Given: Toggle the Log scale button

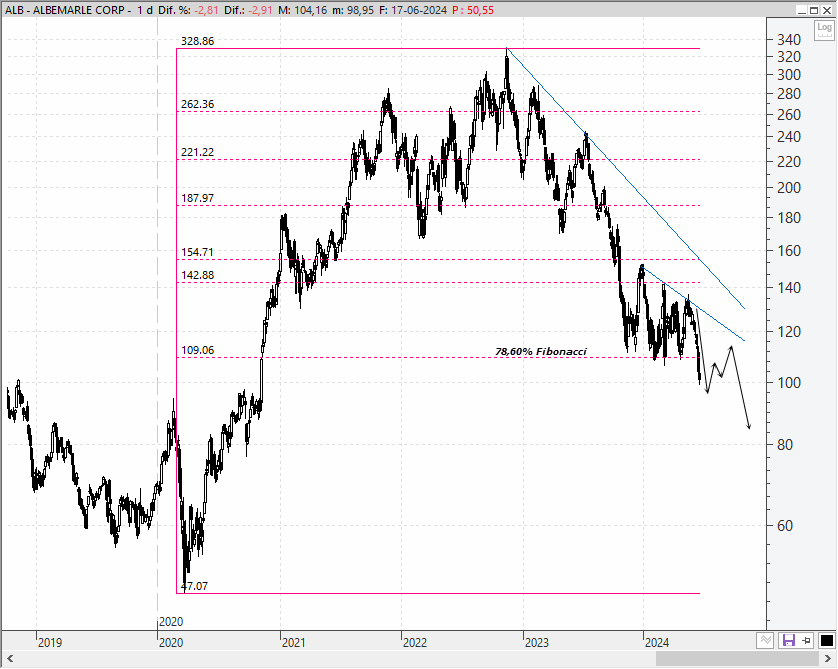Looking at the screenshot, I should pos(824,30).
